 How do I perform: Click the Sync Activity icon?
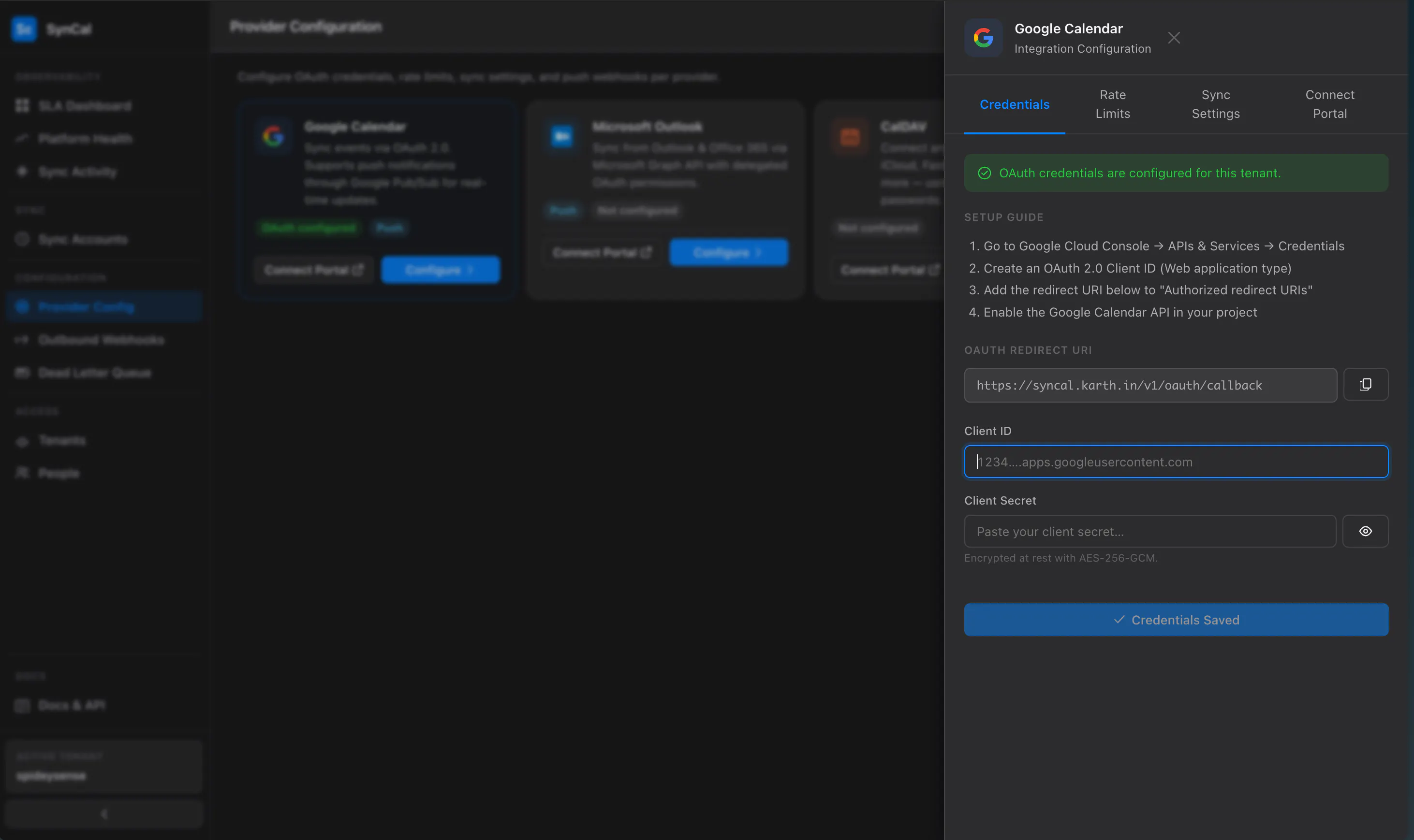pos(22,172)
